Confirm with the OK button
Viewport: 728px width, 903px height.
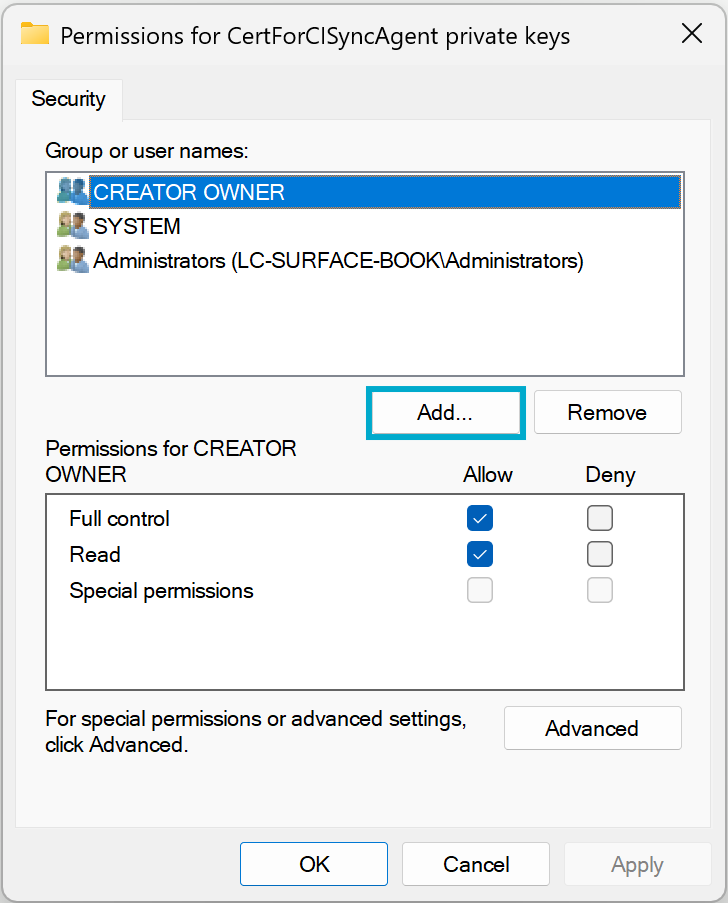click(x=314, y=864)
